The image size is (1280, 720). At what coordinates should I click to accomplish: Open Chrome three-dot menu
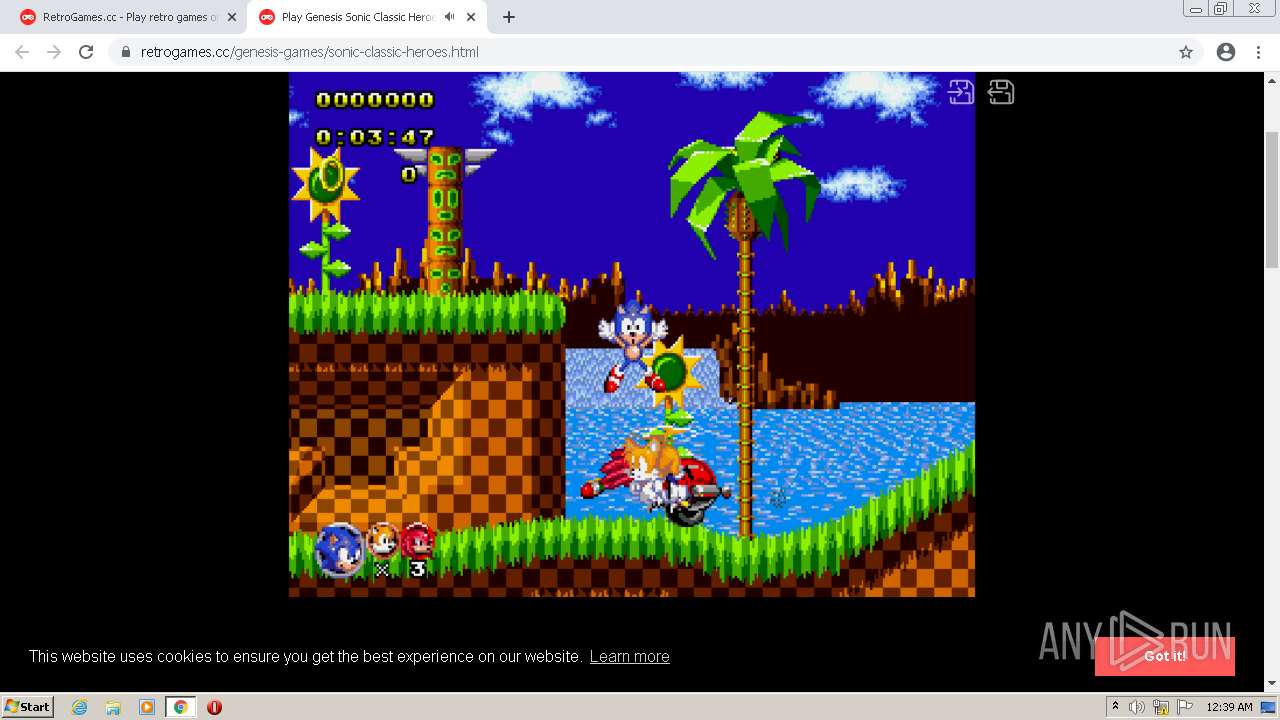point(1258,52)
